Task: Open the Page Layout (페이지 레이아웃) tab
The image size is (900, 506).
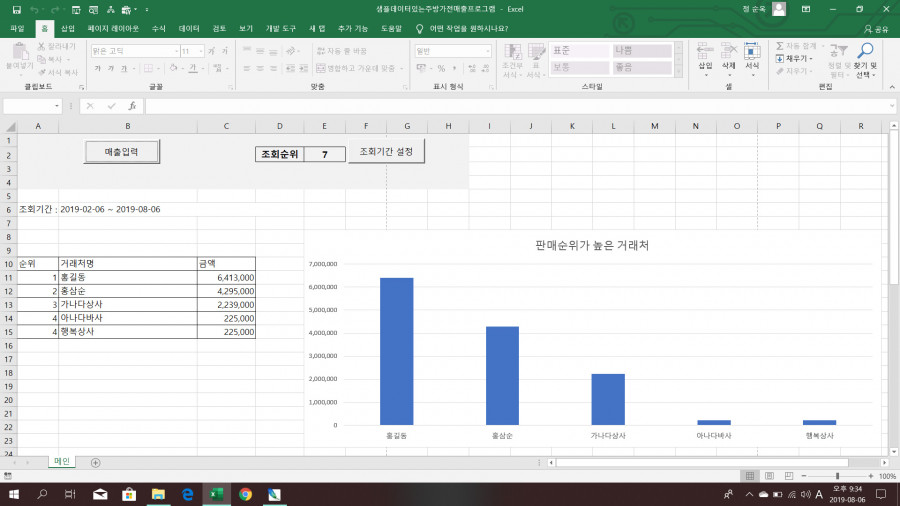Action: [113, 29]
